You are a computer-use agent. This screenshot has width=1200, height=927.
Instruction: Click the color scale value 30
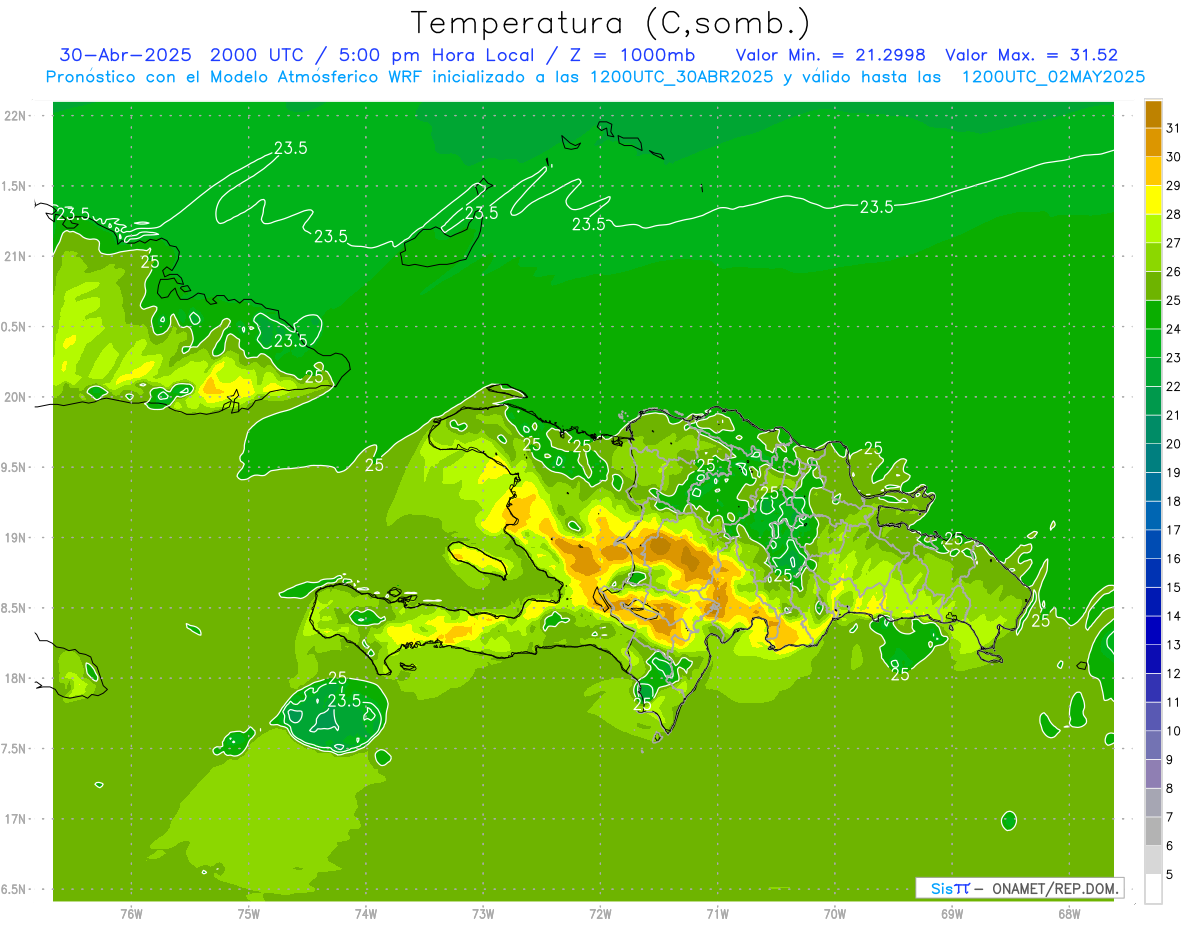1173,157
